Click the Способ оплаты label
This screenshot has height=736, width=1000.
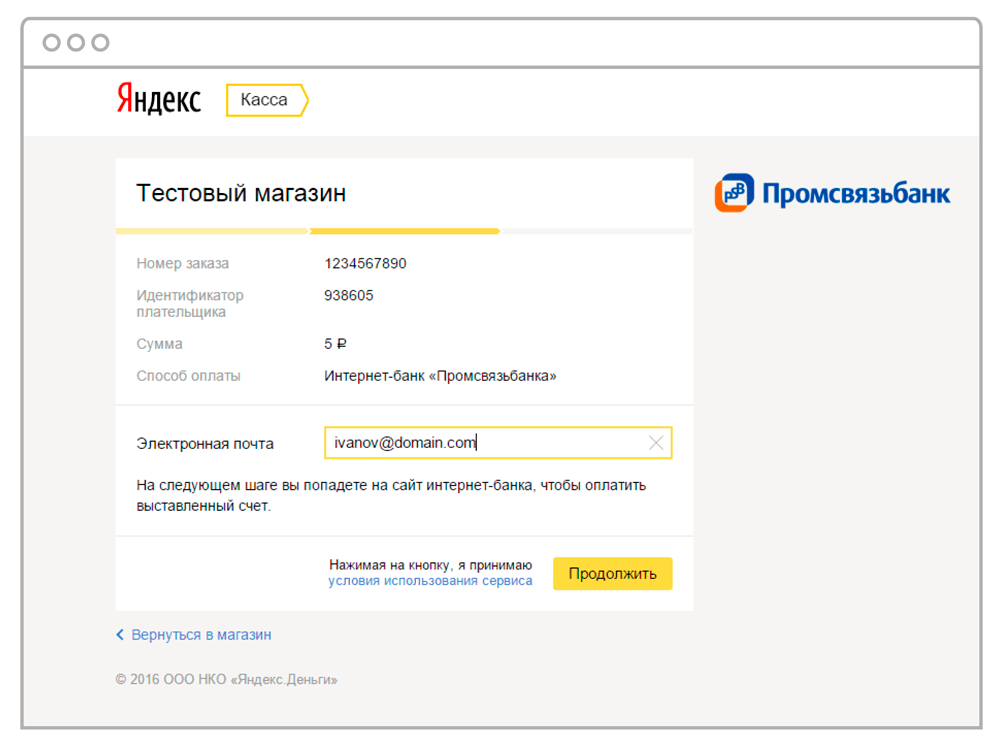188,376
